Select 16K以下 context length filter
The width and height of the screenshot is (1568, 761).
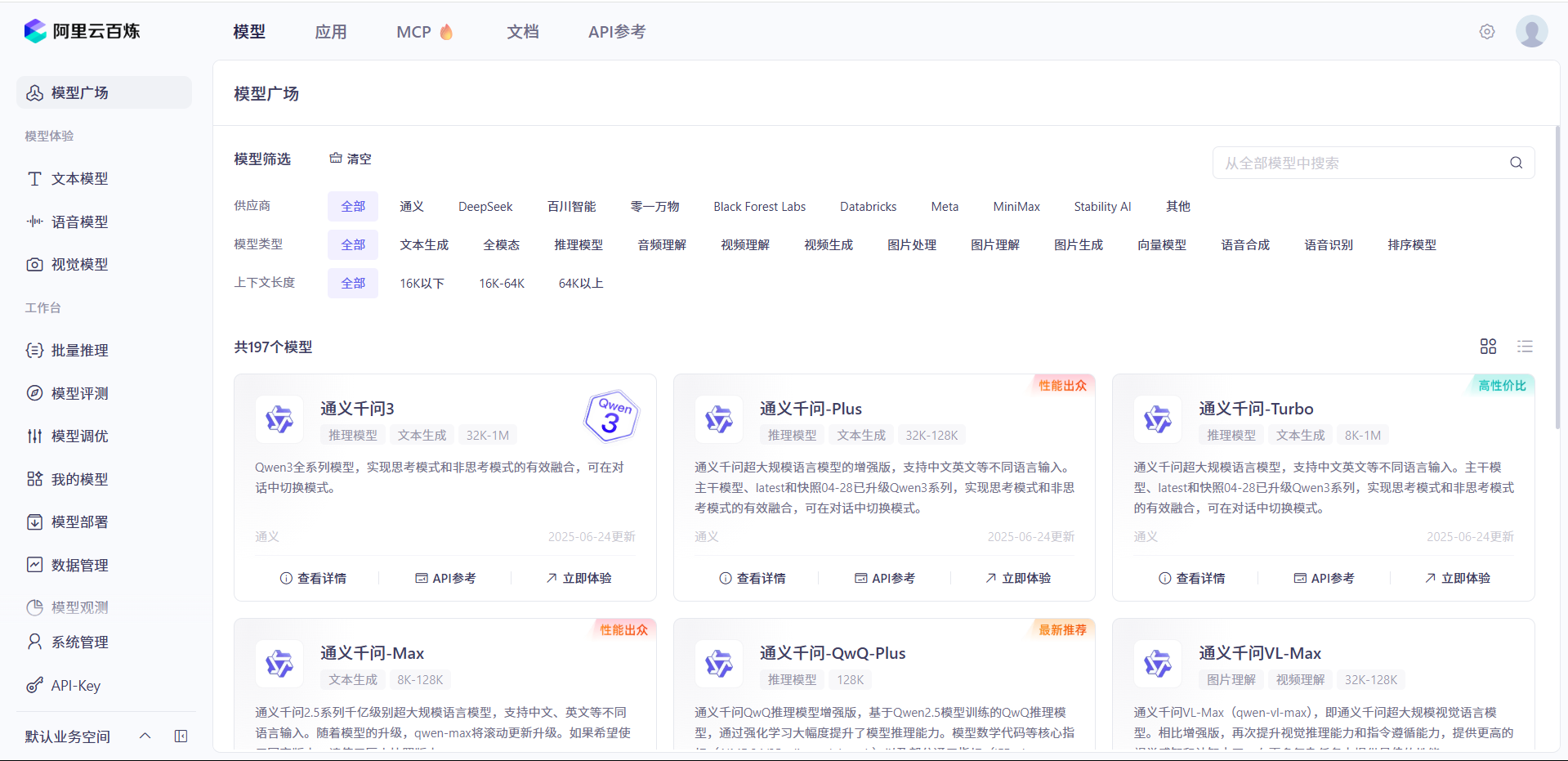coord(422,283)
